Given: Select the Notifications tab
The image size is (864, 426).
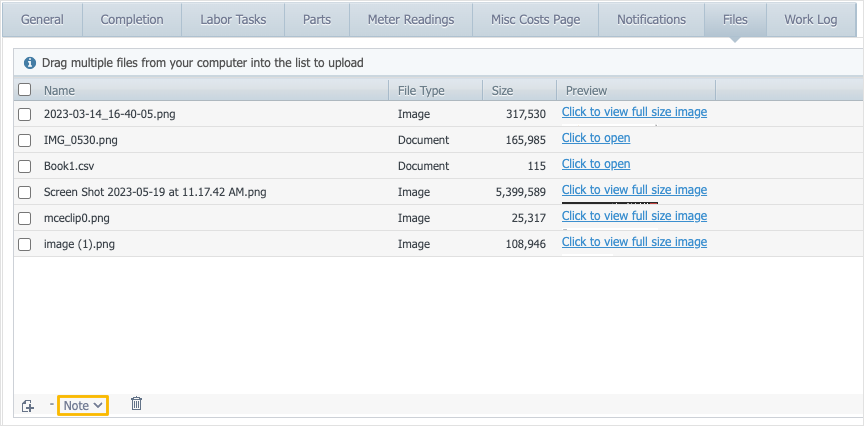Looking at the screenshot, I should [651, 19].
